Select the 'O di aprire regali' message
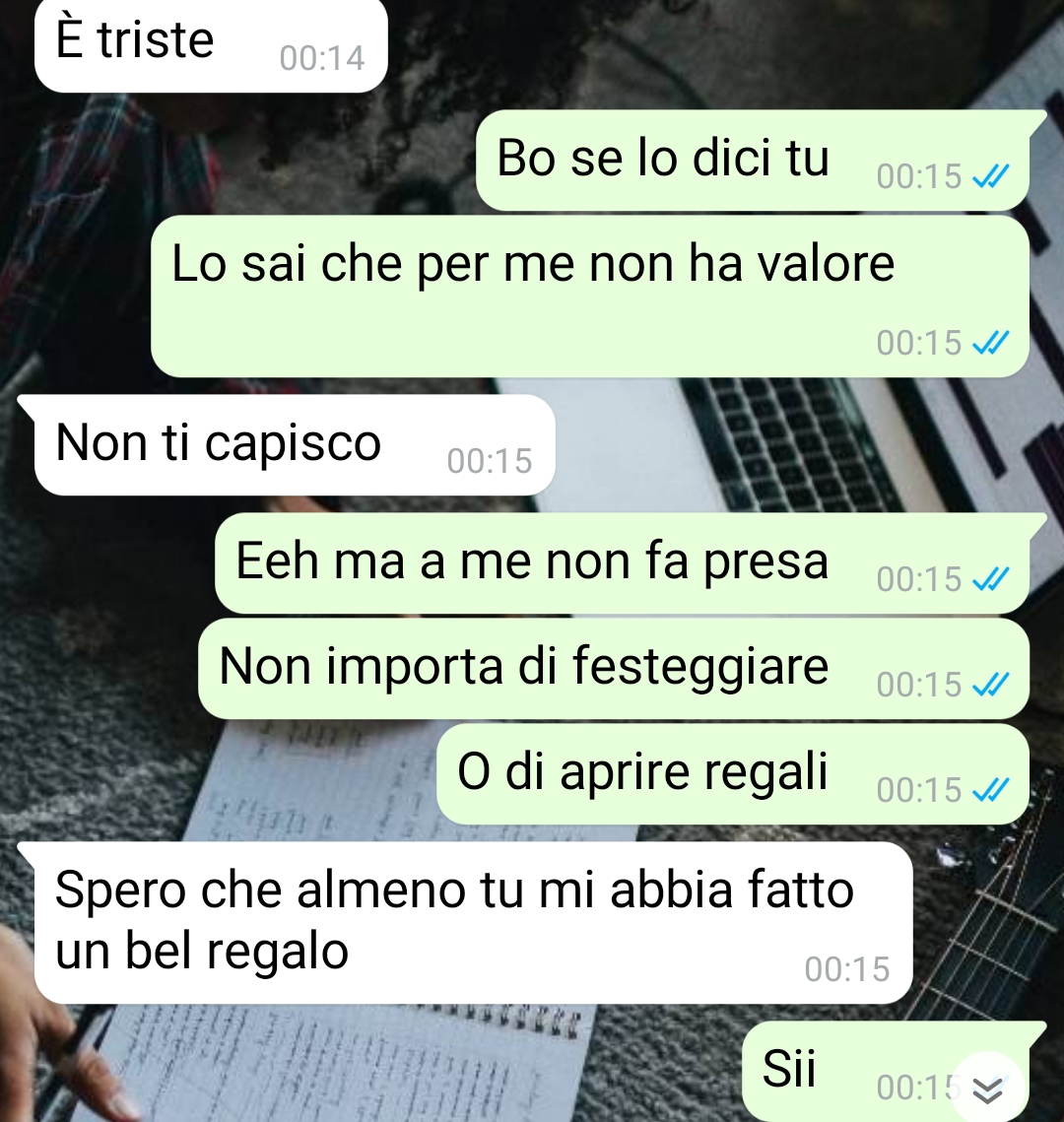 click(733, 773)
